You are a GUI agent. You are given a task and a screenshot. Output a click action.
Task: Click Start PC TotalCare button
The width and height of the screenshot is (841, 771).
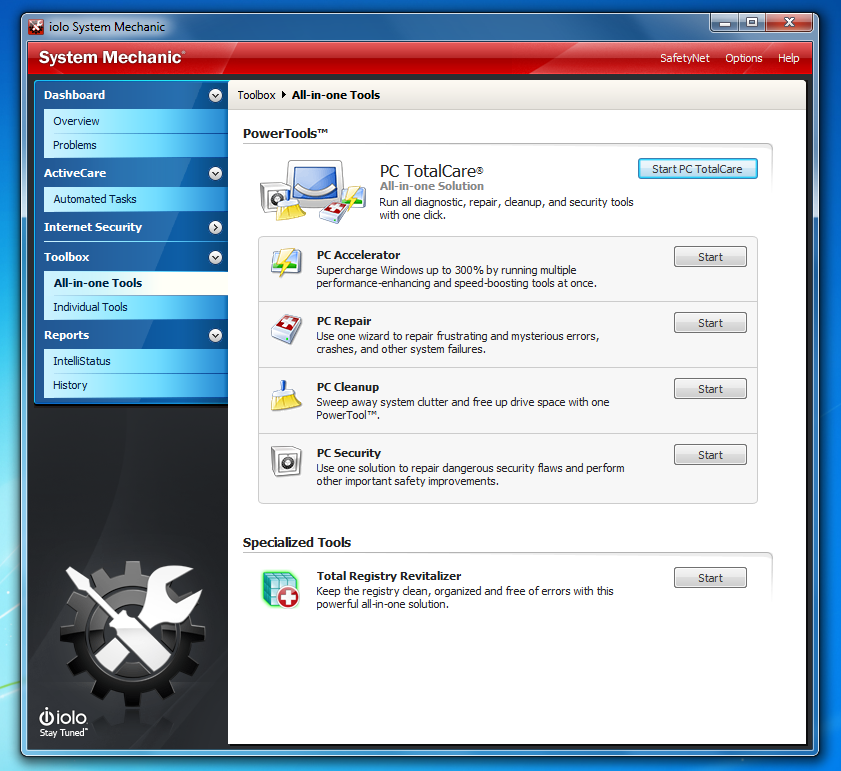(x=697, y=168)
